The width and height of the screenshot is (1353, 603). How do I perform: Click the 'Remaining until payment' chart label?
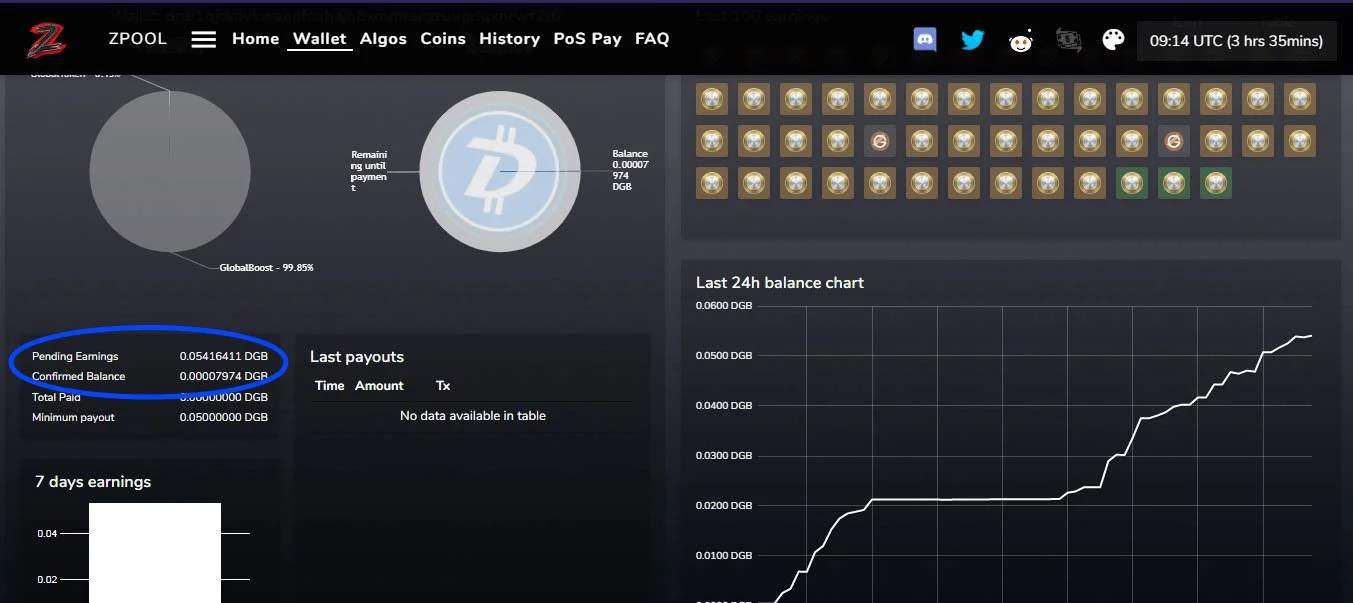click(x=369, y=171)
